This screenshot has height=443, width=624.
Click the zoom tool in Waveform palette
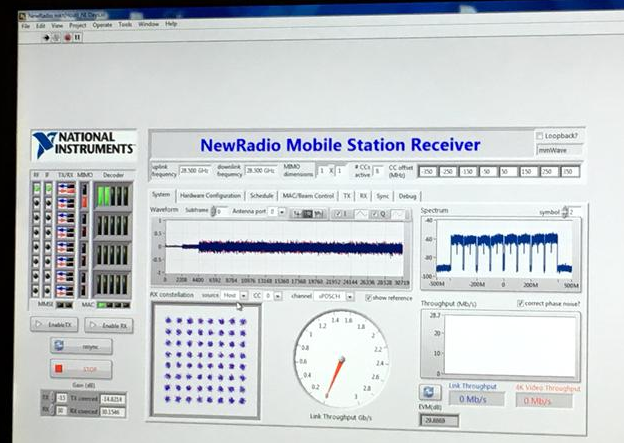308,214
